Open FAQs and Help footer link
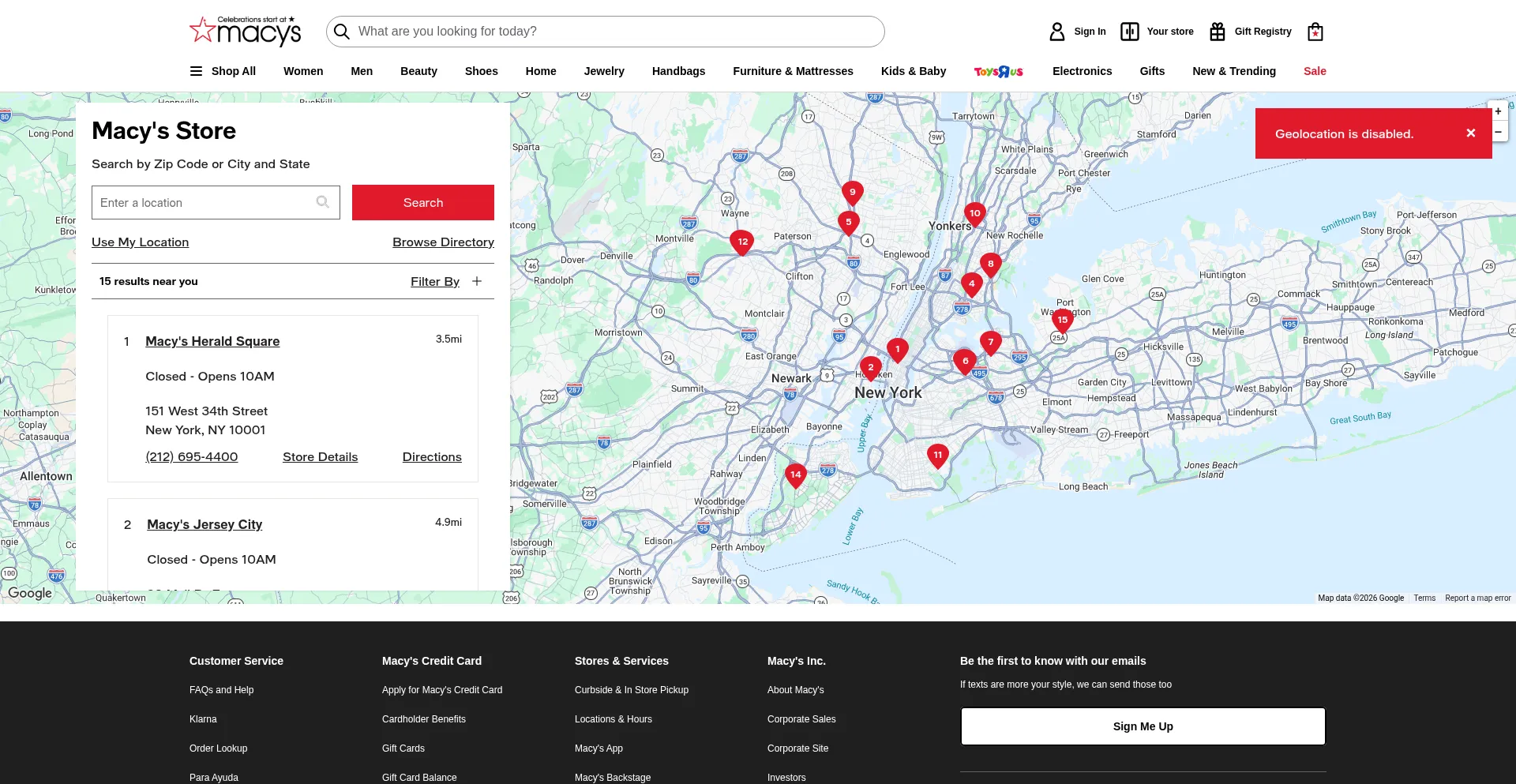Image resolution: width=1516 pixels, height=784 pixels. coord(222,690)
